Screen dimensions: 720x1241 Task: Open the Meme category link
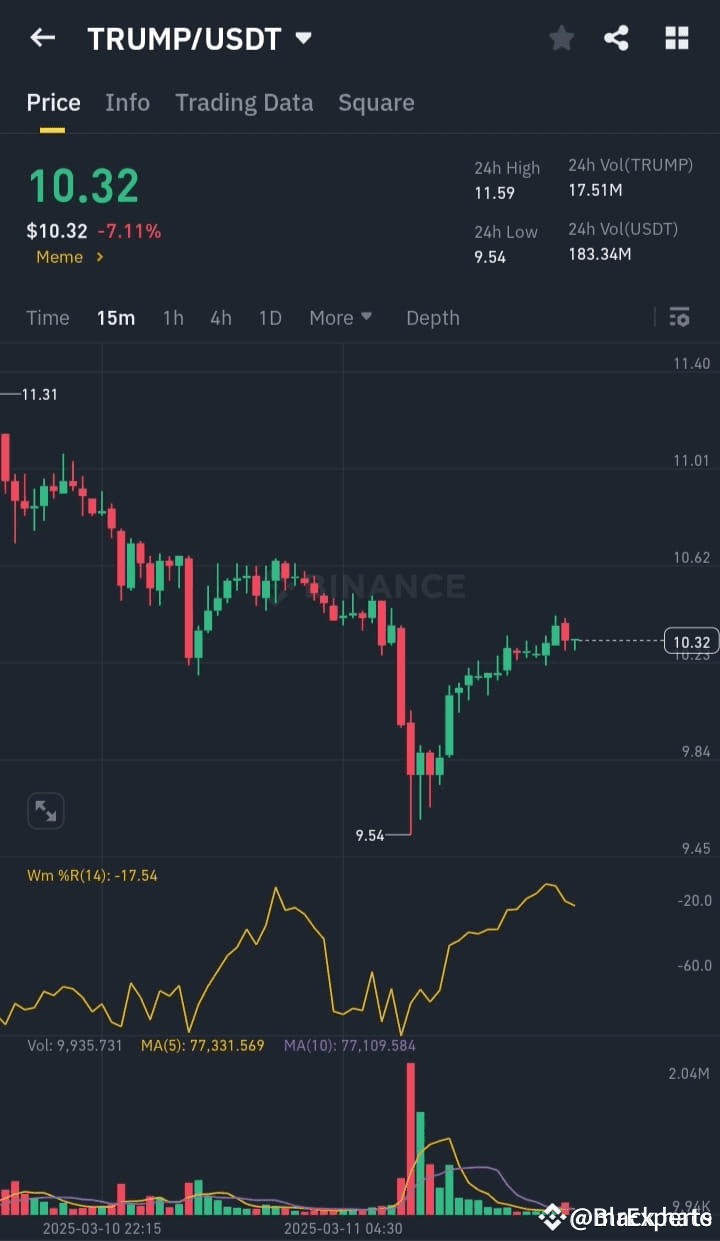(x=70, y=257)
